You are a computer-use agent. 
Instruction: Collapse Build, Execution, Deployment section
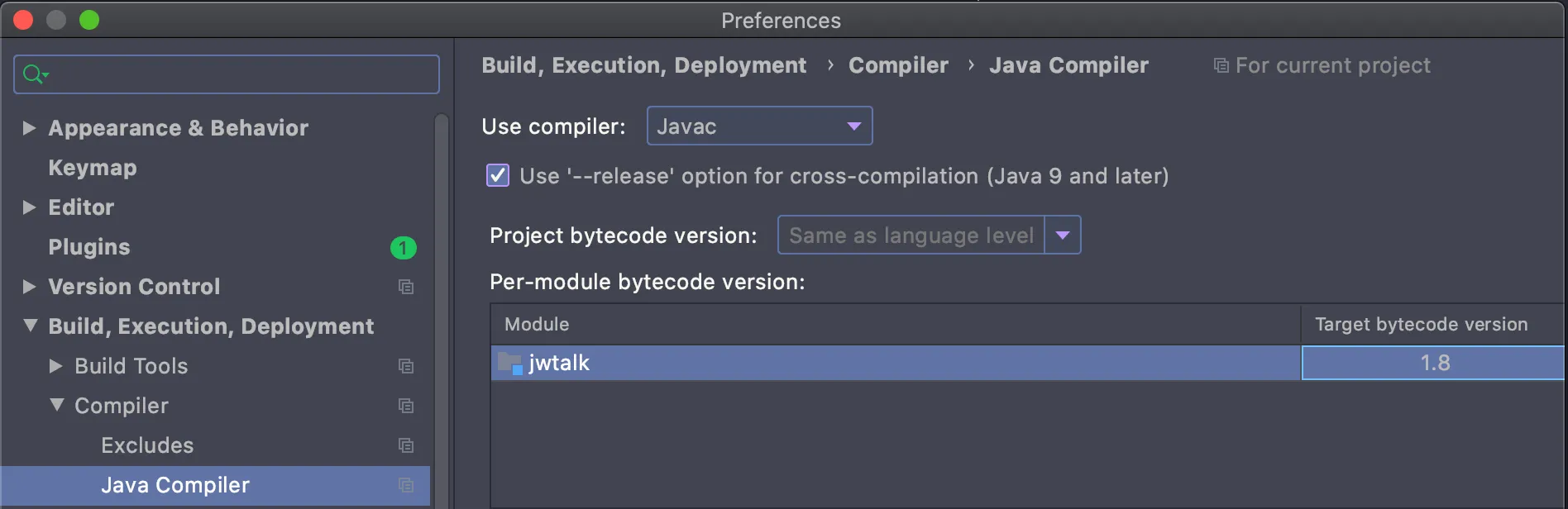[x=31, y=326]
